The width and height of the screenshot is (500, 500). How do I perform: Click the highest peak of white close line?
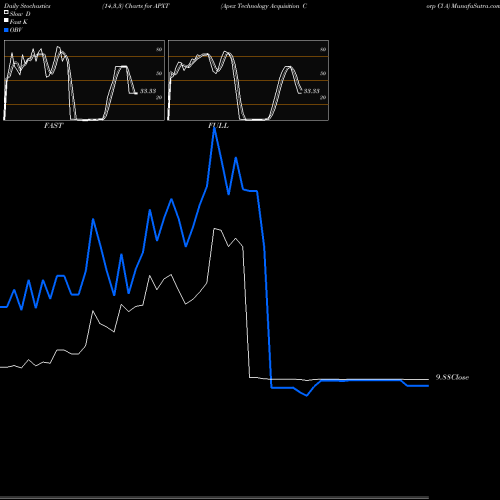[215, 229]
